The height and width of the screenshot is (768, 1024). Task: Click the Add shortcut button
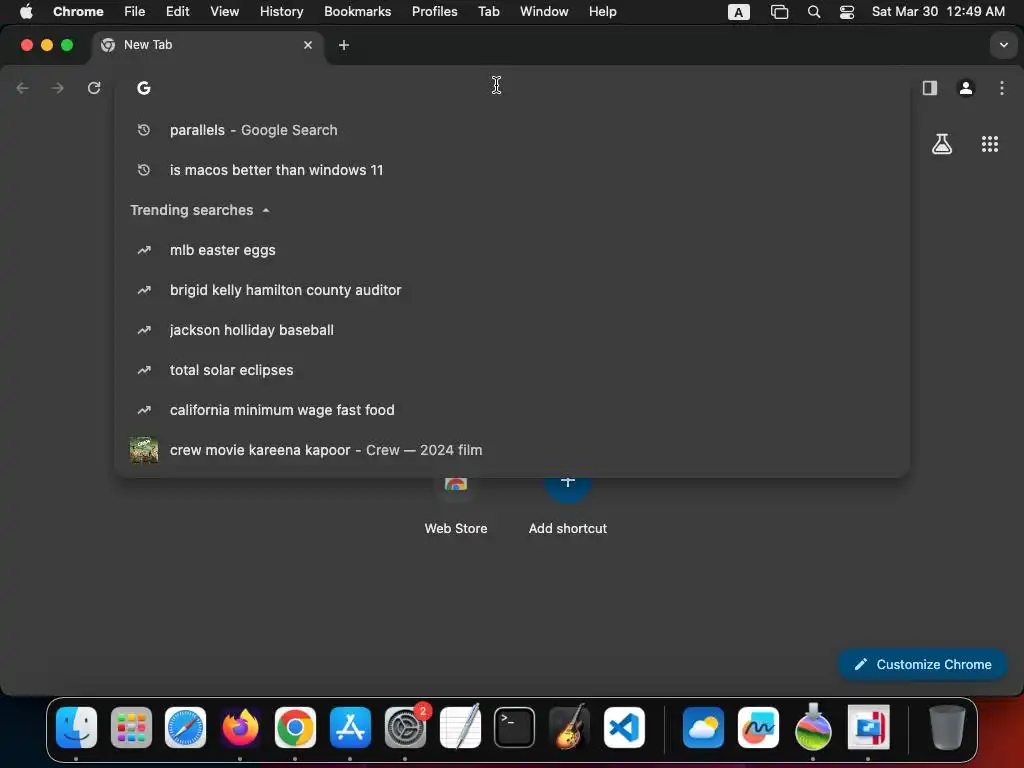568,506
